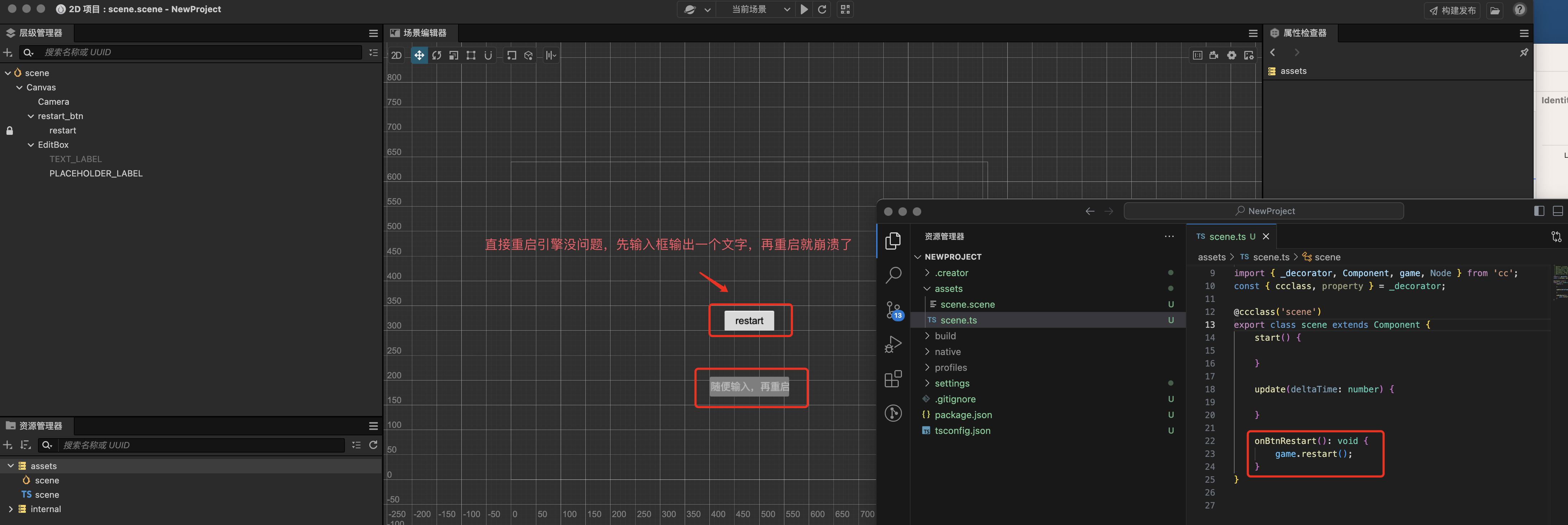Open VS Code Source Control view

[x=893, y=310]
